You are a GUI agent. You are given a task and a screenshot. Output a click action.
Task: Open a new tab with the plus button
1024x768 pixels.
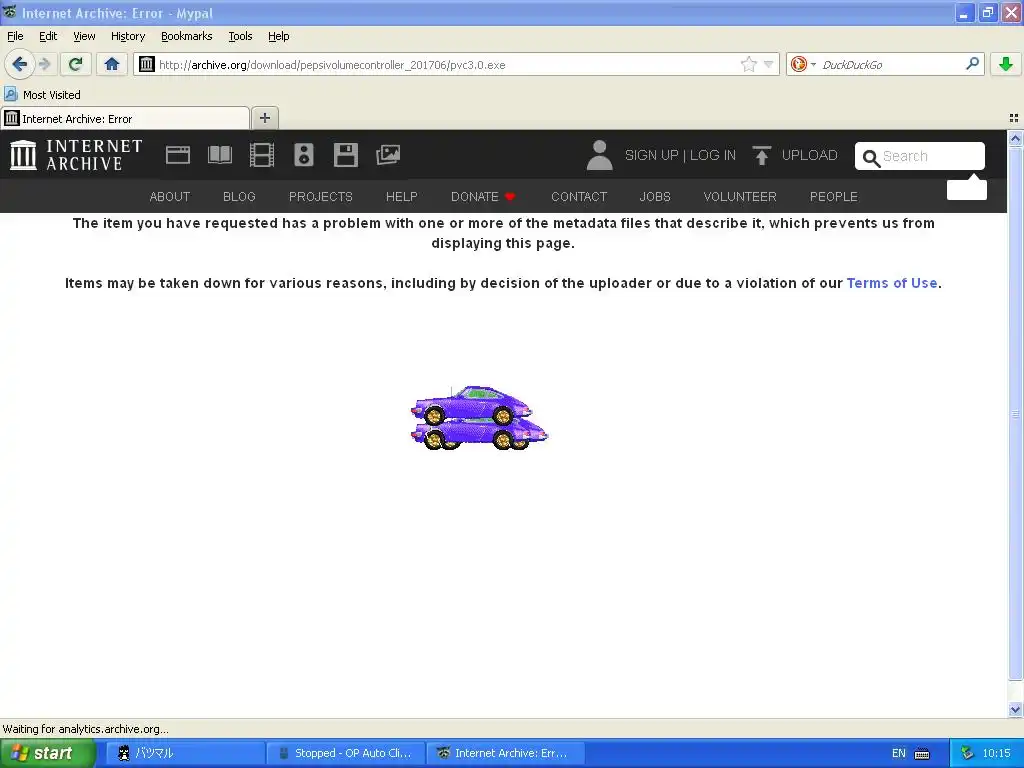pos(264,118)
